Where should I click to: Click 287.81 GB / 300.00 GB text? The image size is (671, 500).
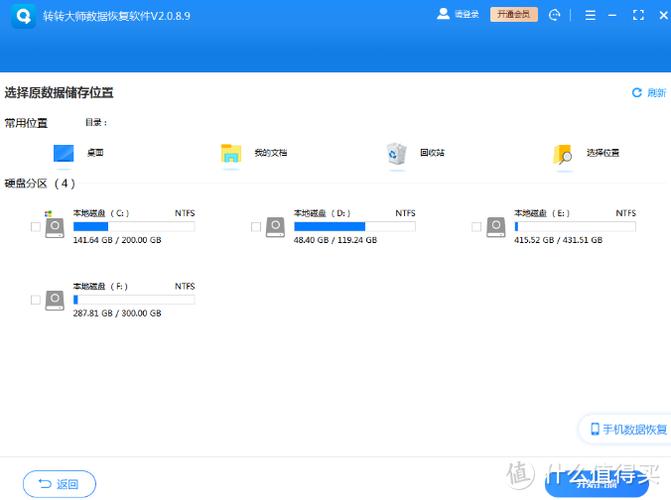tap(117, 313)
